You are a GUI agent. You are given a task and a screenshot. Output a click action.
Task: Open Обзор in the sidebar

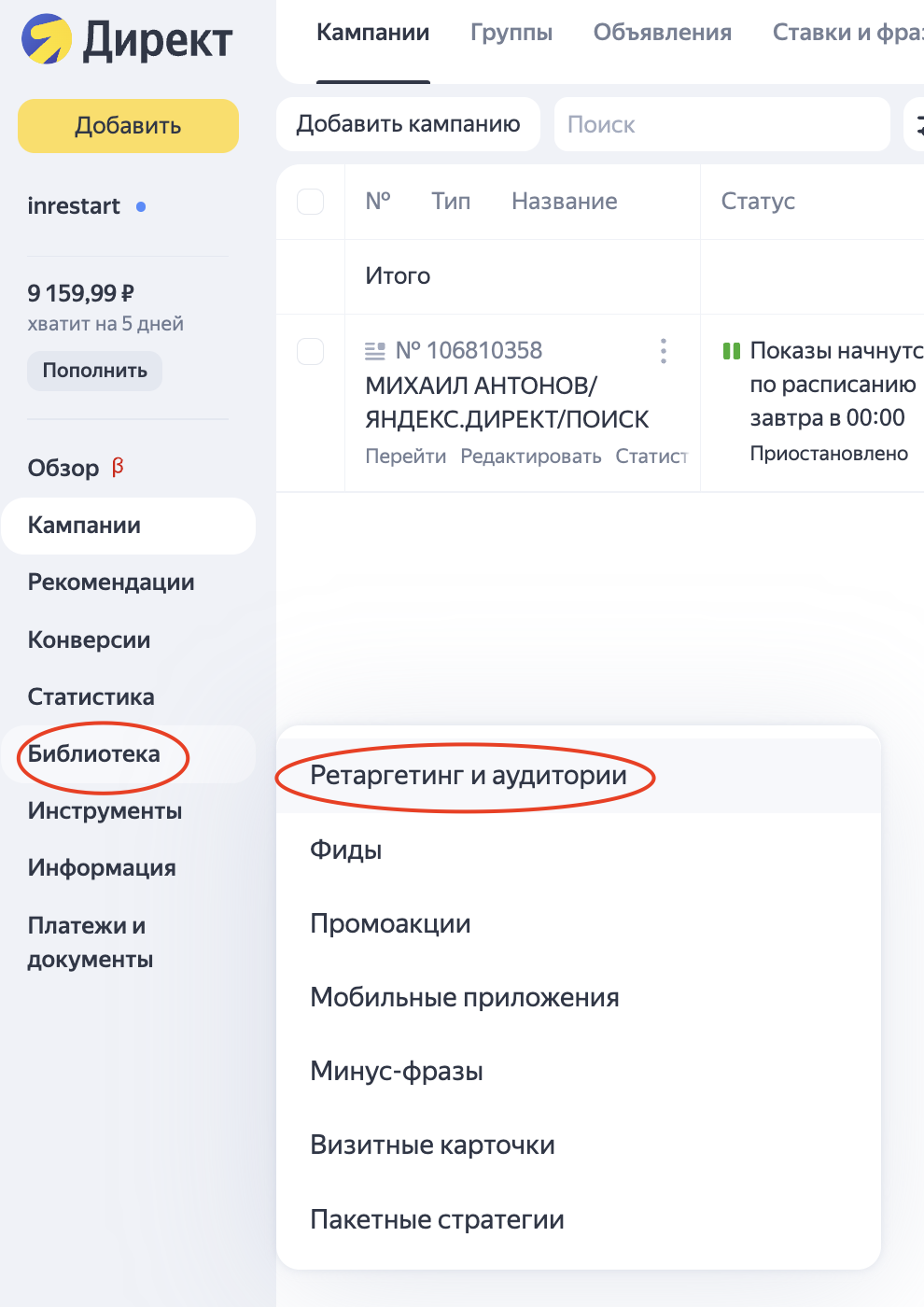[63, 468]
